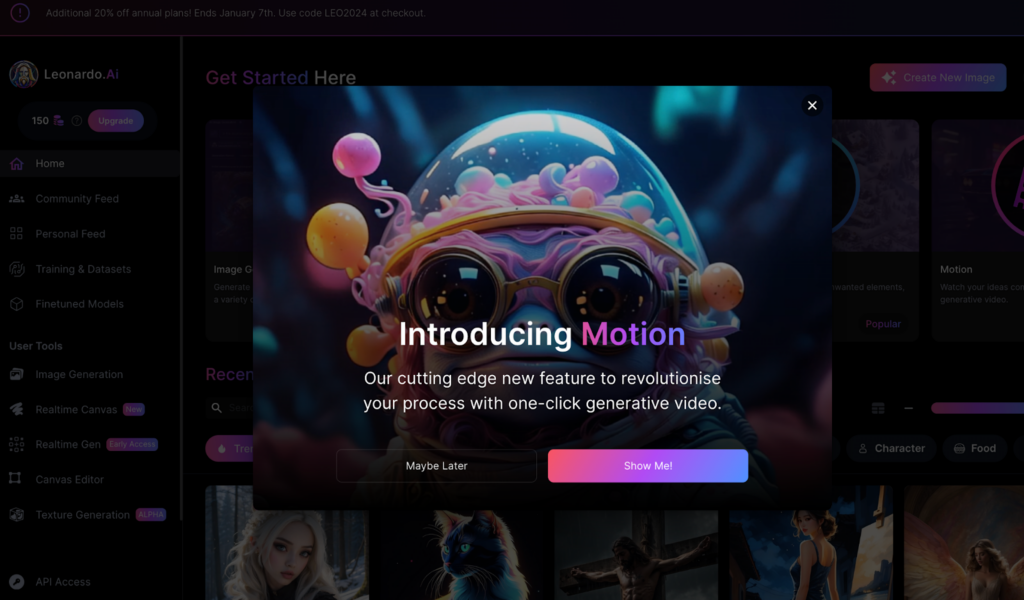Click the Show Me! button

coord(648,466)
